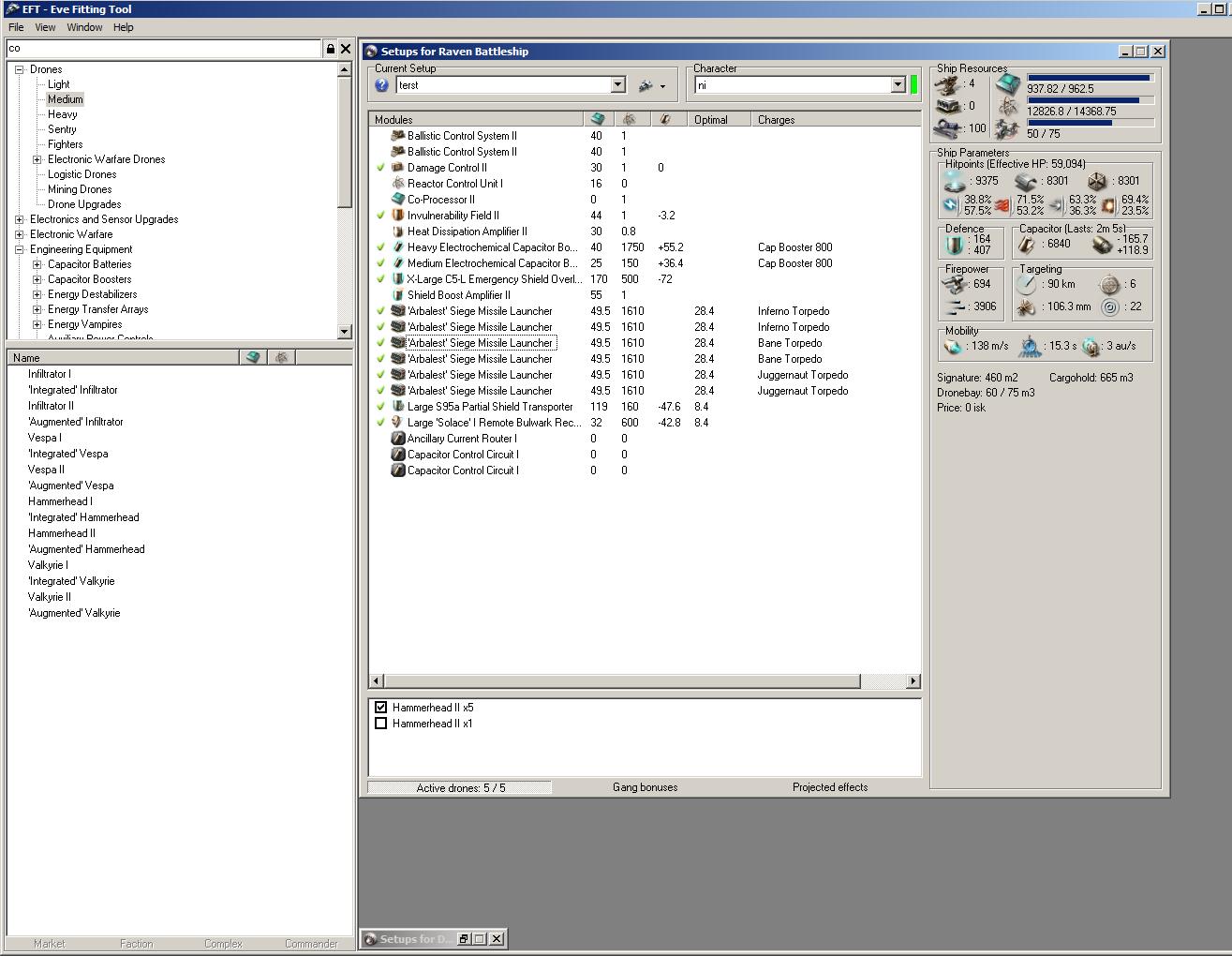
Task: Click the calibration icon showing 100
Action: coord(949,128)
